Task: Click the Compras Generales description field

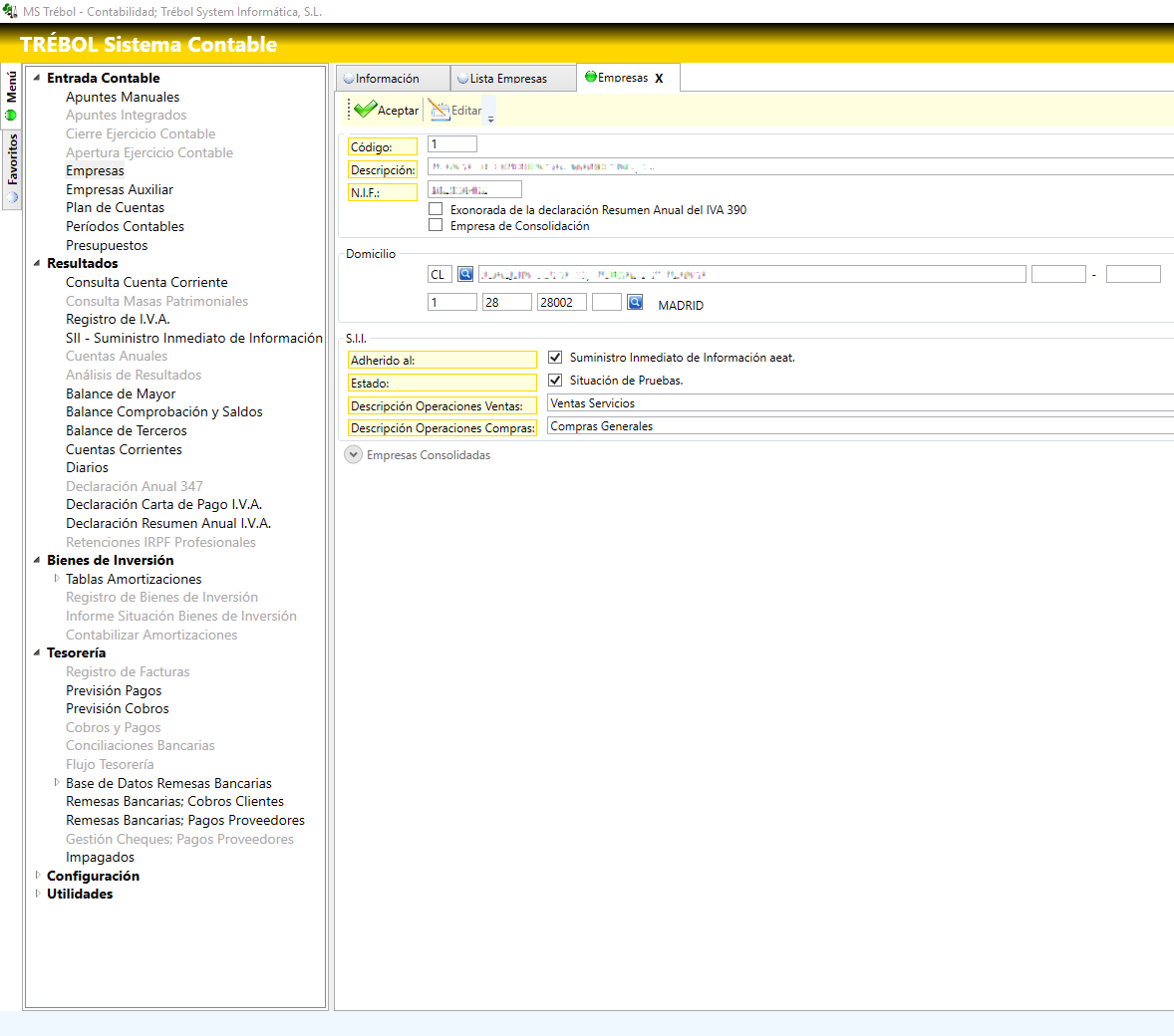Action: [860, 426]
